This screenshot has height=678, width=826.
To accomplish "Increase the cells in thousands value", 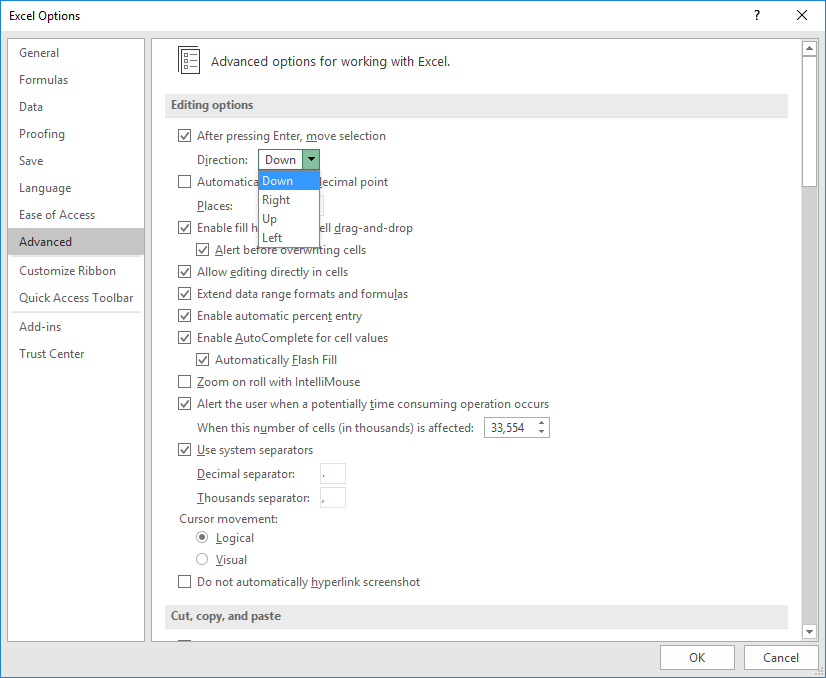I will click(x=542, y=423).
